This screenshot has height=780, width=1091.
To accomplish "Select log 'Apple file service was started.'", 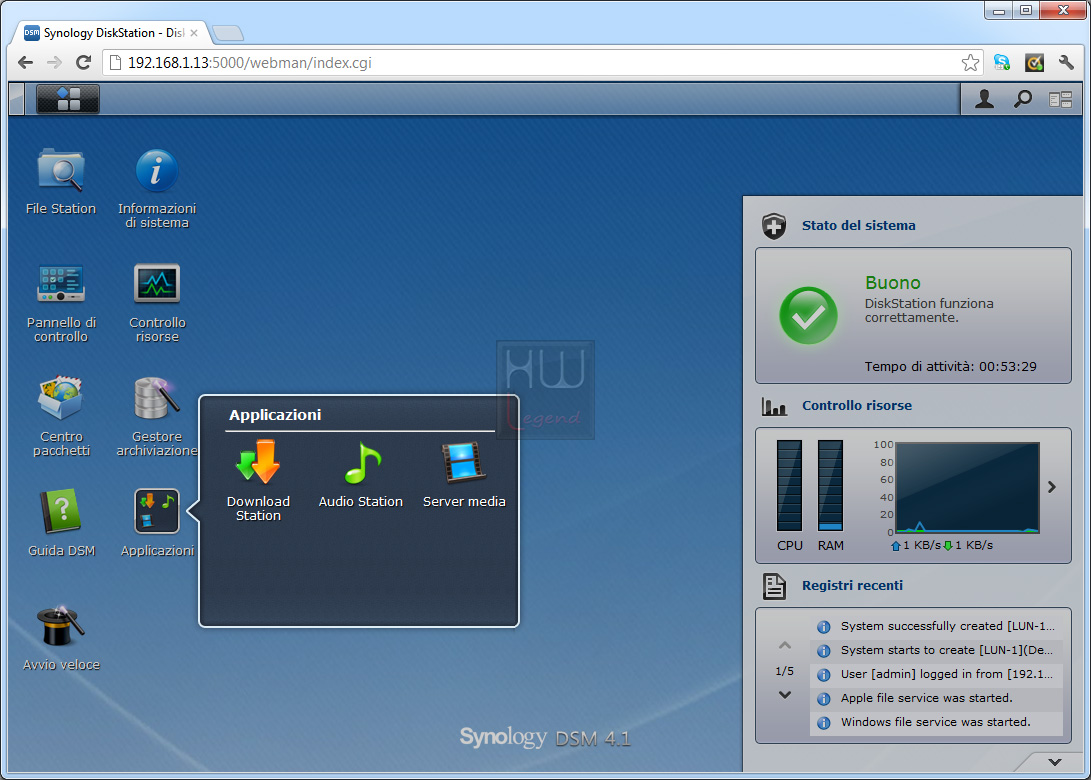I will pos(937,699).
